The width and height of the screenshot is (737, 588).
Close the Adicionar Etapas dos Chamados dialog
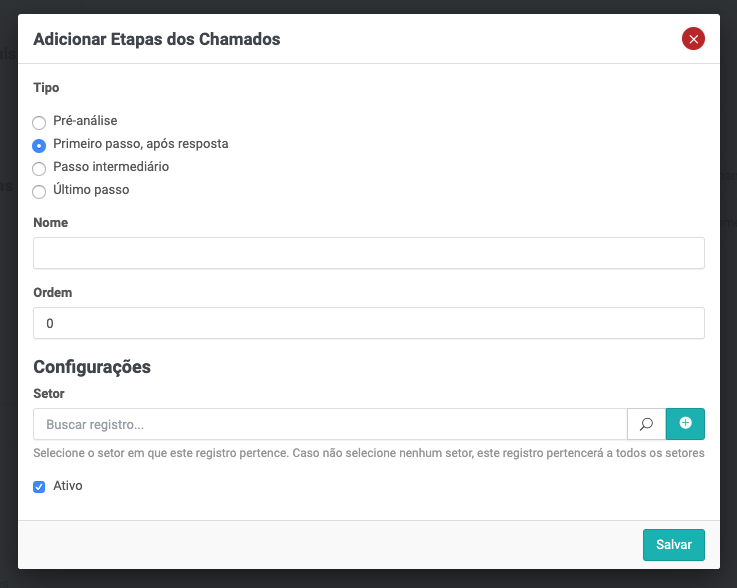(x=693, y=39)
